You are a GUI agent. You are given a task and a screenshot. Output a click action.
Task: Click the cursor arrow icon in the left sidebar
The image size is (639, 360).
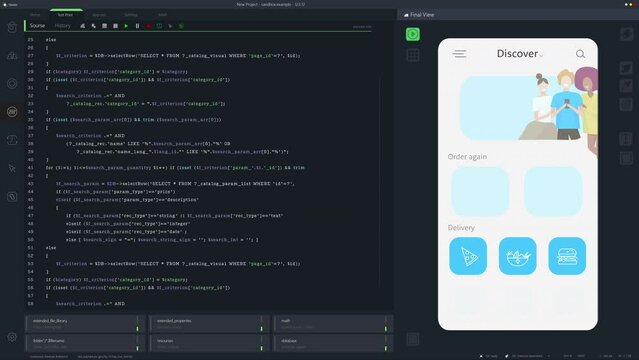12,168
